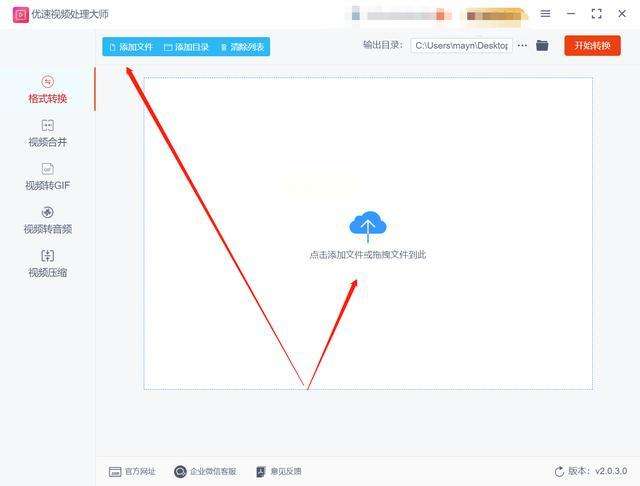Open the 视频转GIF tool icon

pos(48,169)
